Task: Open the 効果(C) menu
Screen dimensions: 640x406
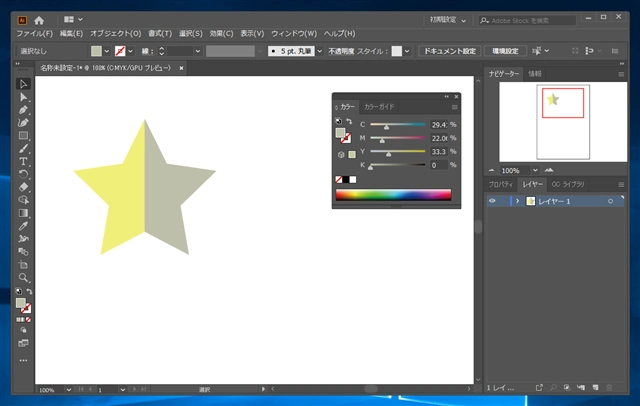Action: [221, 33]
